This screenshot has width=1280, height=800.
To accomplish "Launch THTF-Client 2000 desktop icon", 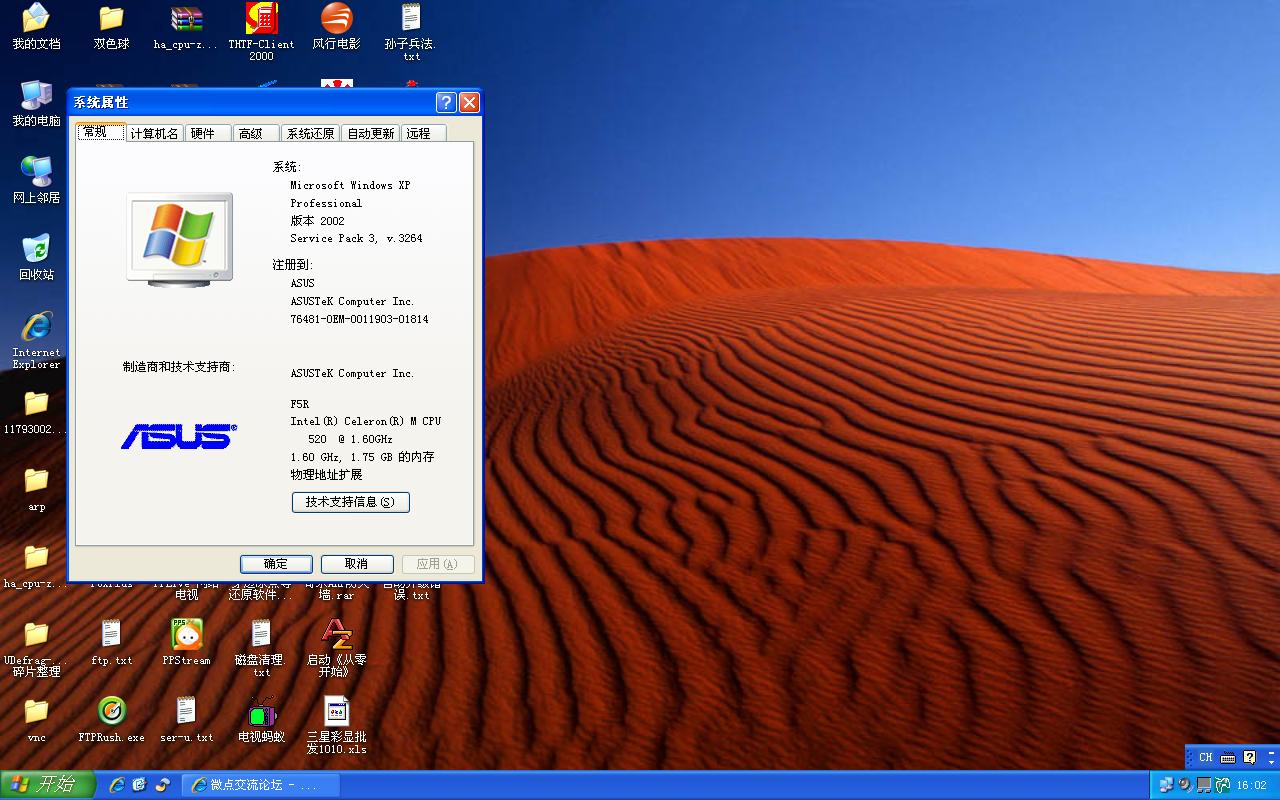I will pyautogui.click(x=261, y=32).
